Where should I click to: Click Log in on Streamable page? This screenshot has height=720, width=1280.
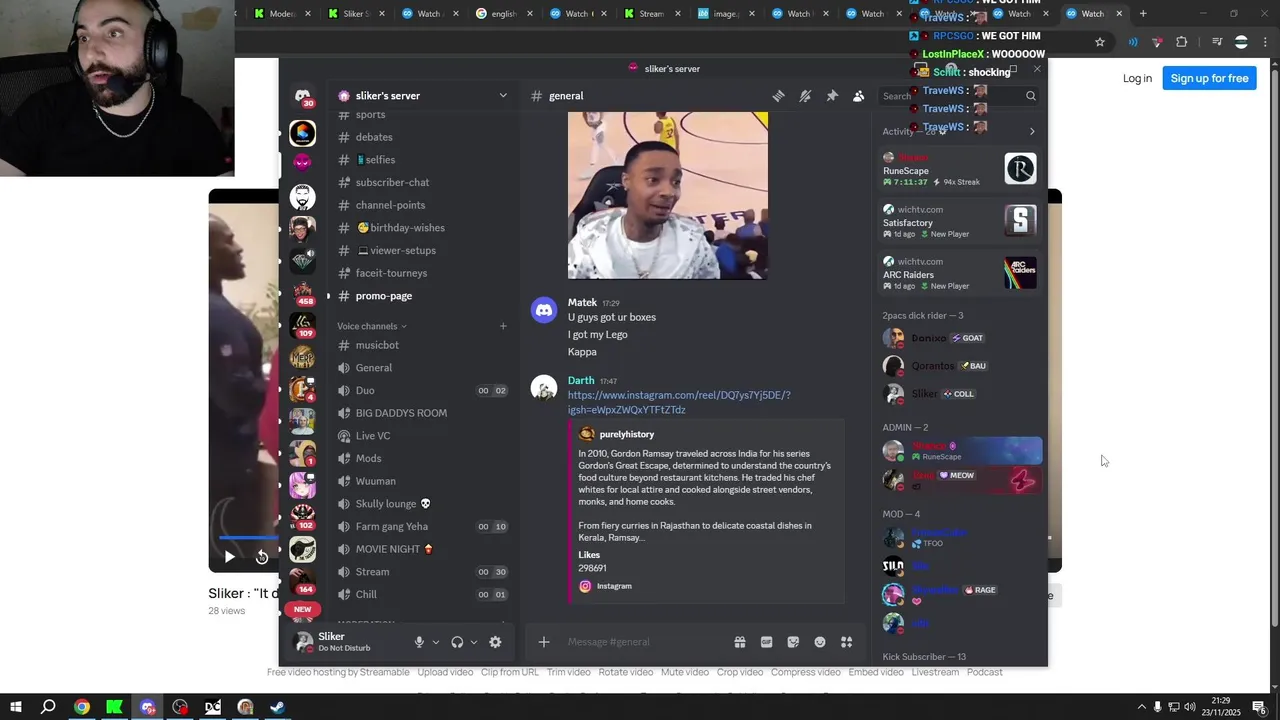click(x=1137, y=78)
